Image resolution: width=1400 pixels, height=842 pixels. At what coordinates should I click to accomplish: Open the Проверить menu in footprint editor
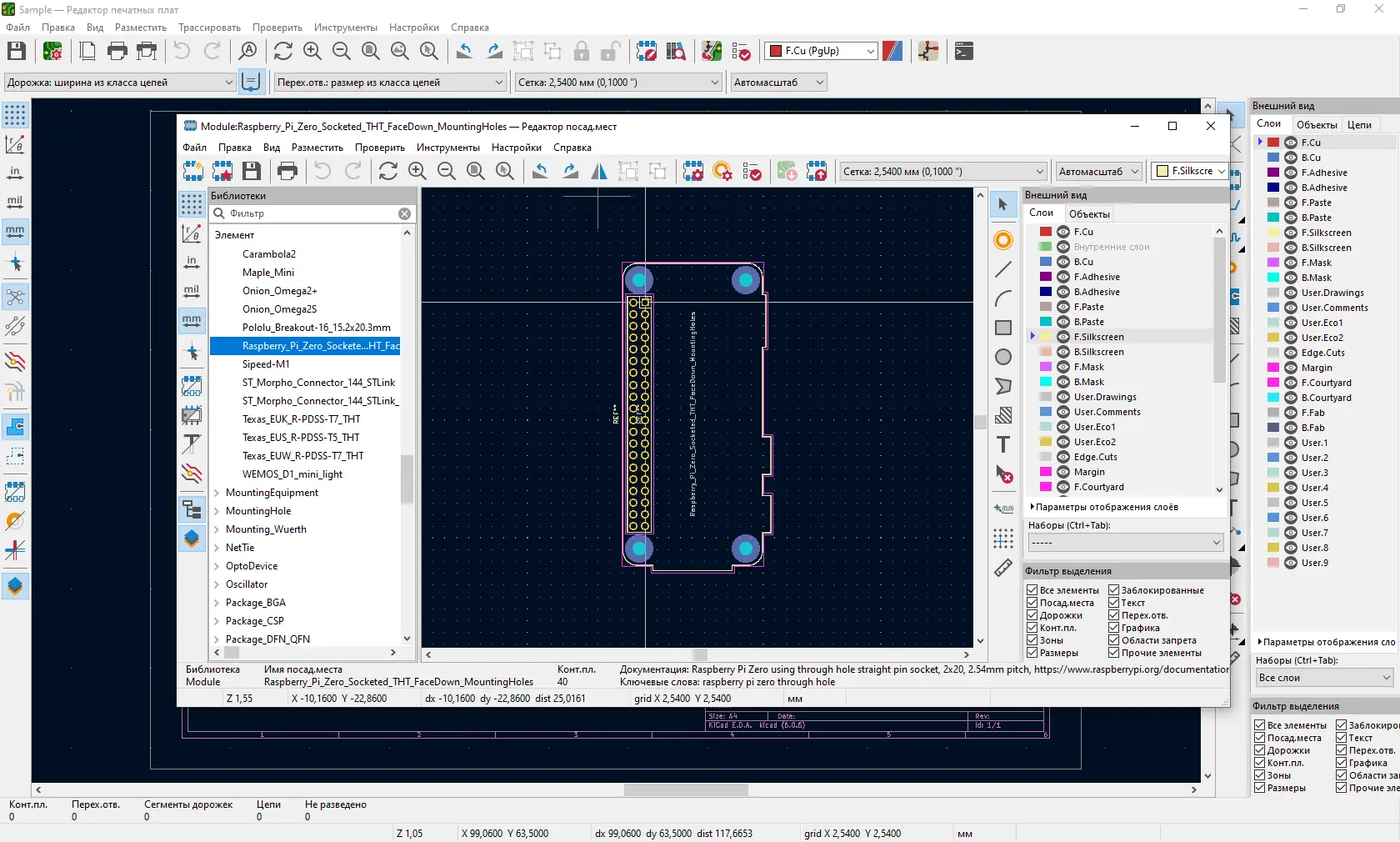379,148
